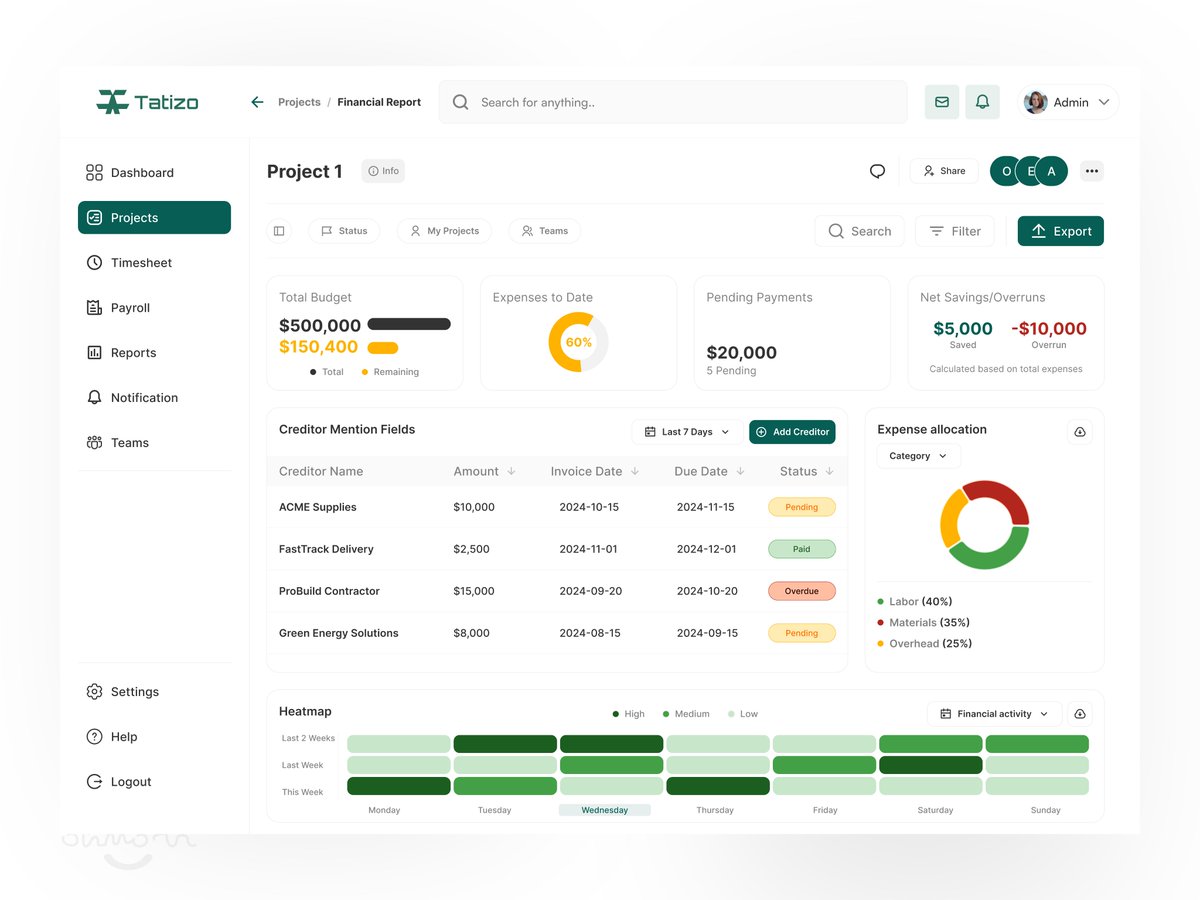This screenshot has height=900, width=1200.
Task: Click the download icon on Expense allocation panel
Action: 1079,431
